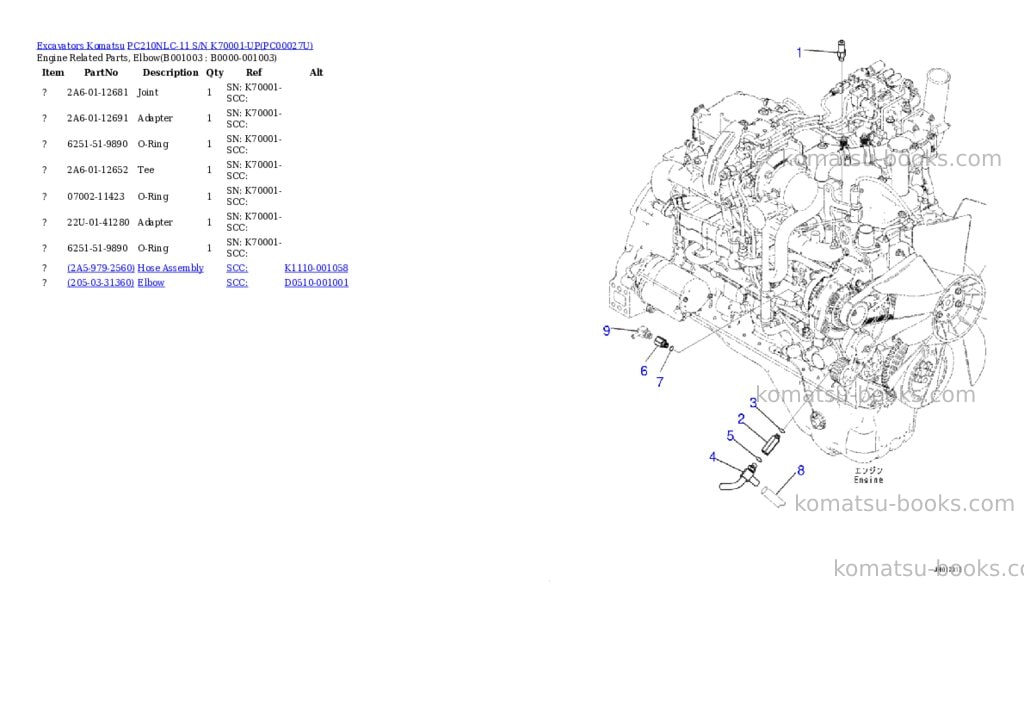The width and height of the screenshot is (1024, 725).
Task: Click the SCC: link in Hose Assembly row
Action: coord(237,268)
